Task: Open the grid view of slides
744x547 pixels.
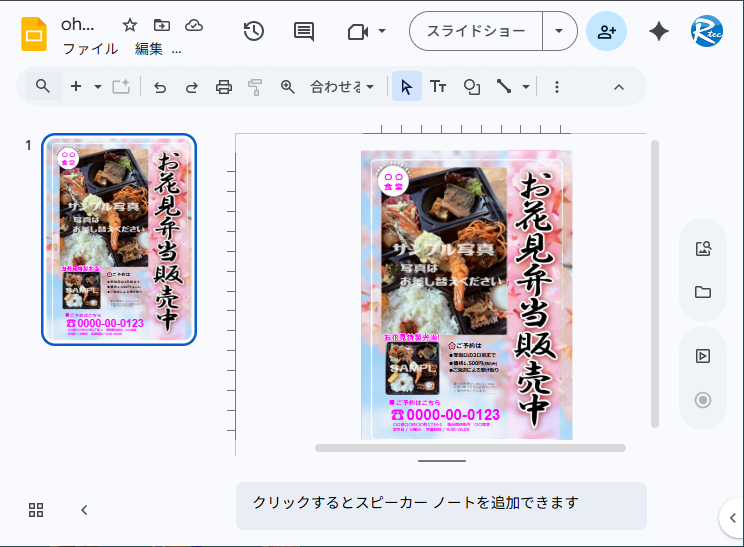Action: (x=36, y=510)
